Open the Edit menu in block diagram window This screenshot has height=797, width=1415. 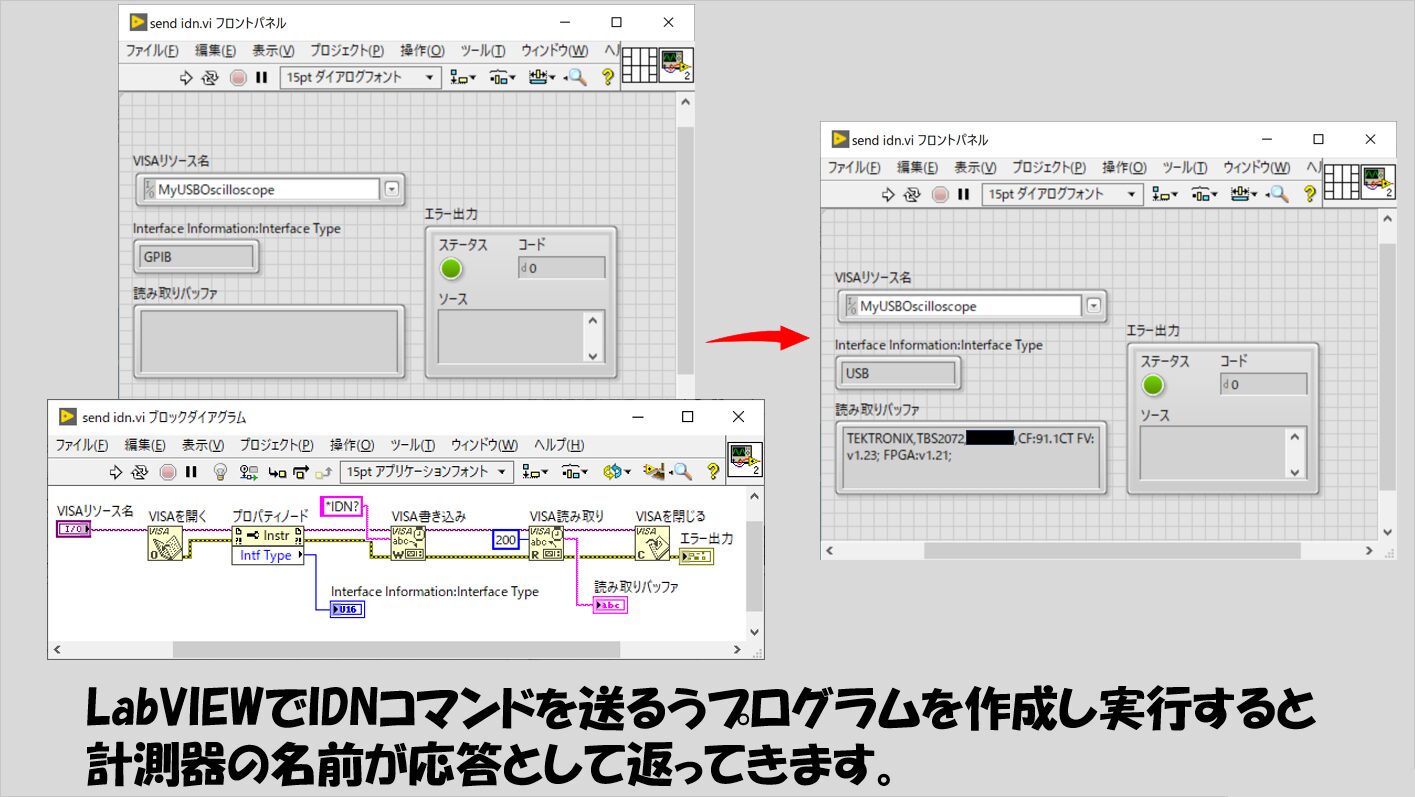point(144,445)
